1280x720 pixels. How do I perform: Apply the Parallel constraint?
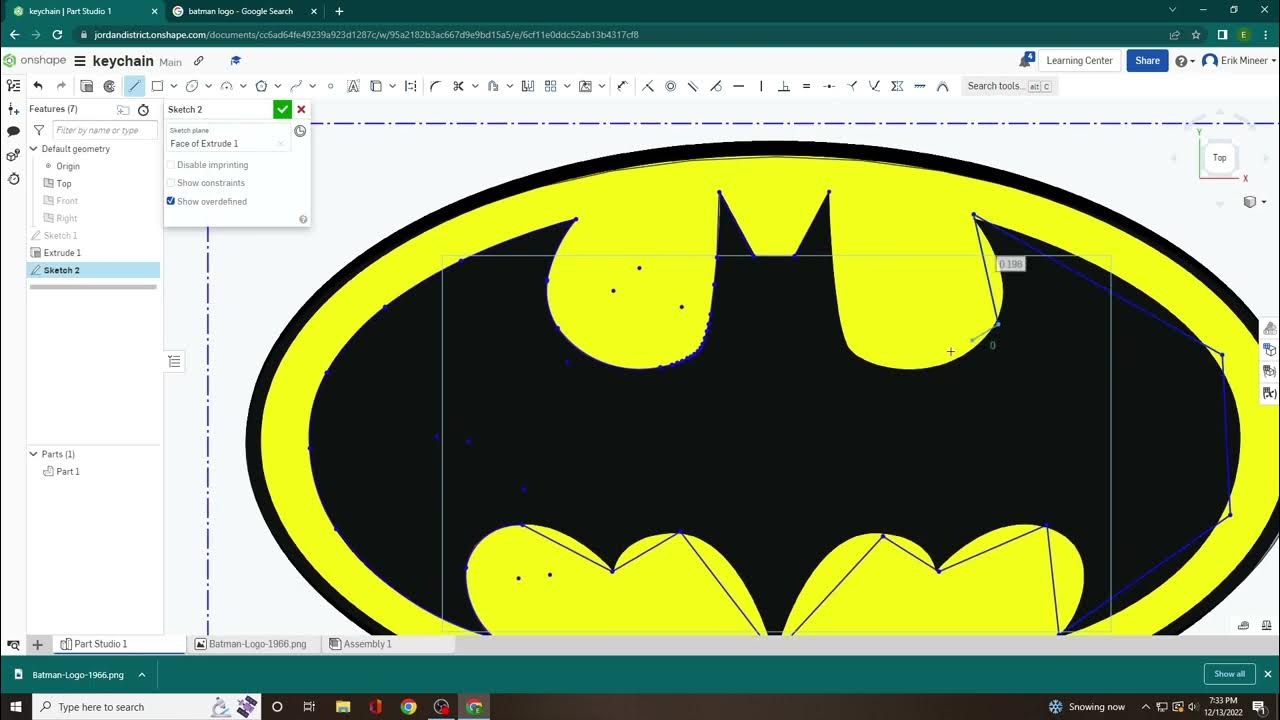[693, 86]
